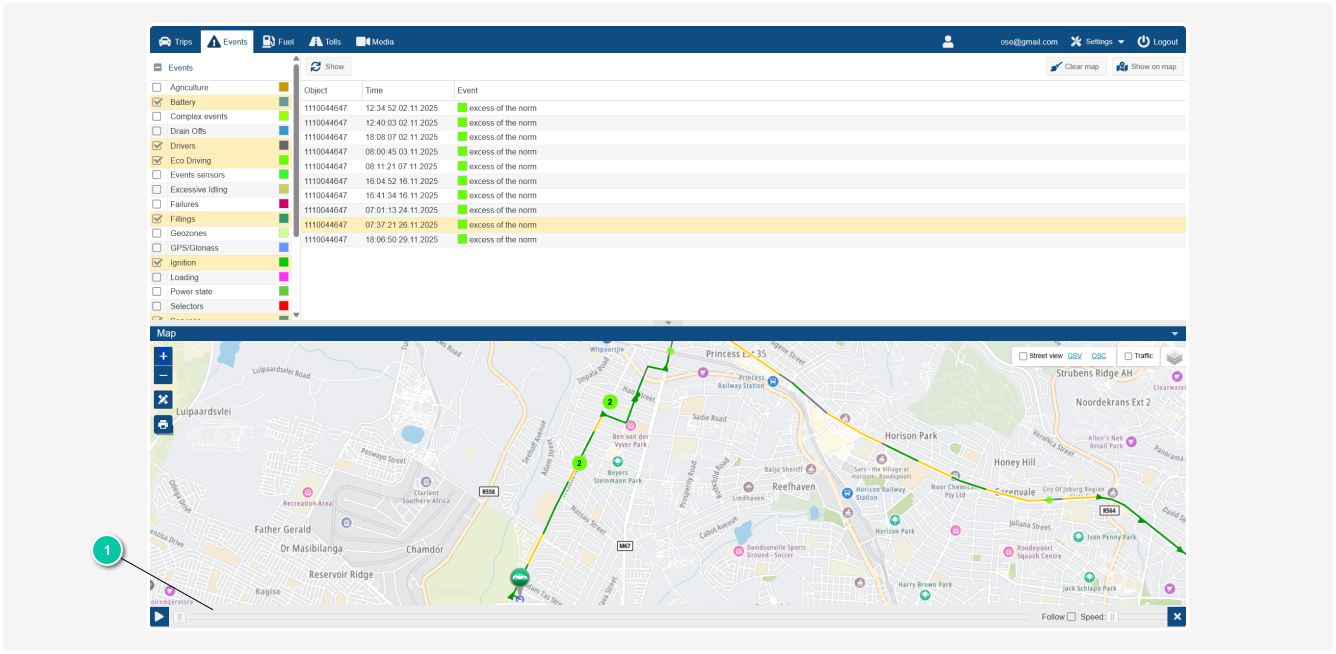Close the track player bar
The image size is (1336, 654).
1177,617
